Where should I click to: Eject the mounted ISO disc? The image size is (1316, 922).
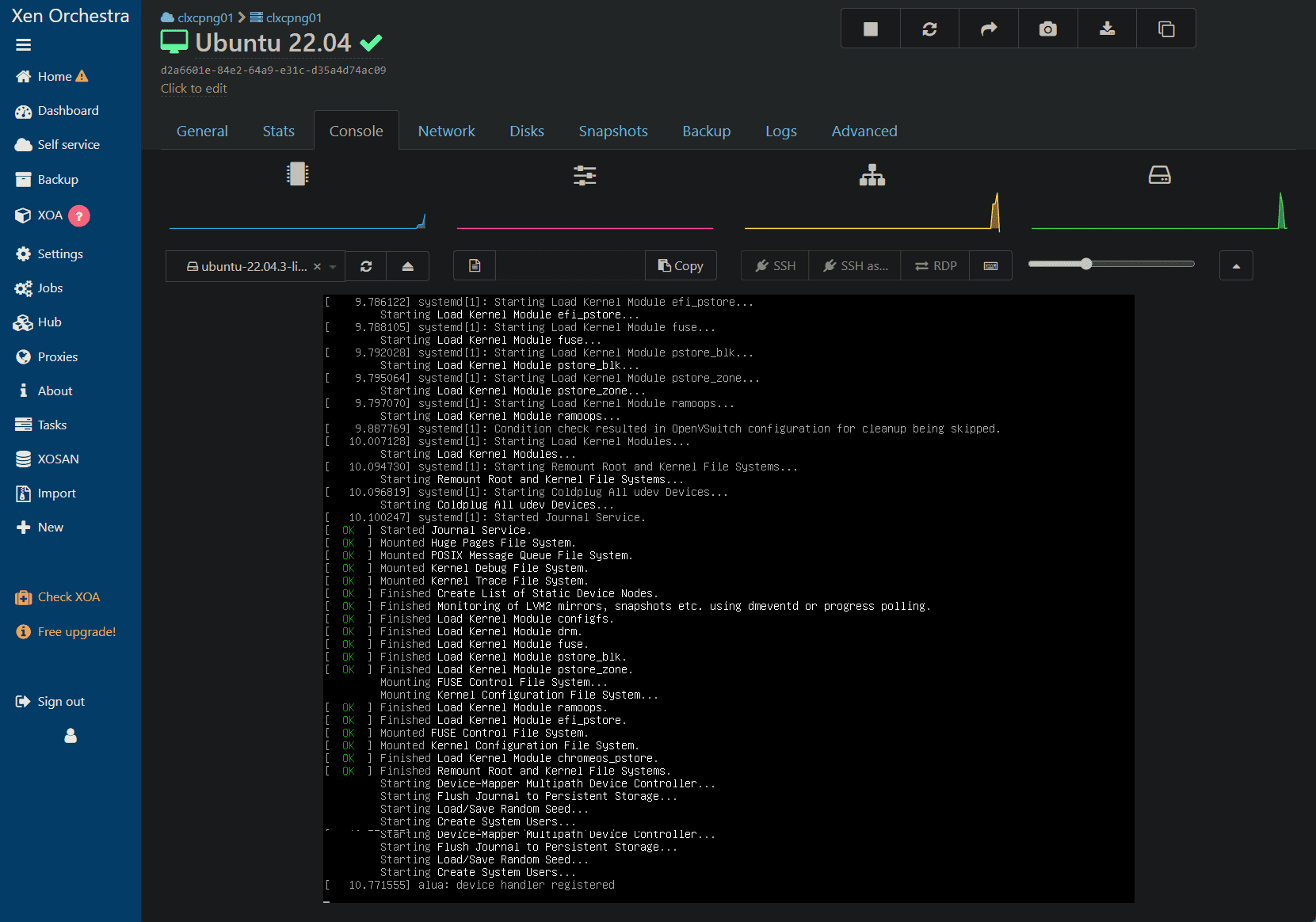(x=407, y=266)
